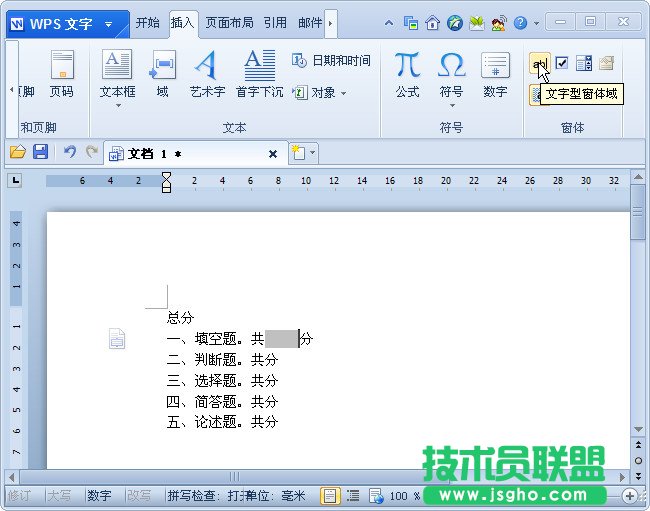Save the document with floppy icon
This screenshot has width=650, height=511.
(x=41, y=152)
